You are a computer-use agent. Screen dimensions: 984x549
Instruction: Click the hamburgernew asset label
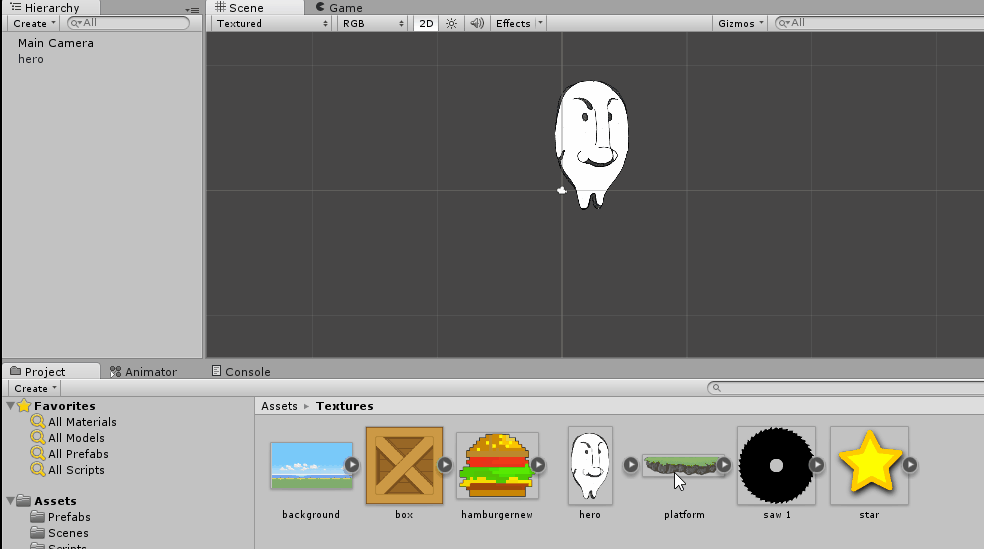[x=497, y=514]
